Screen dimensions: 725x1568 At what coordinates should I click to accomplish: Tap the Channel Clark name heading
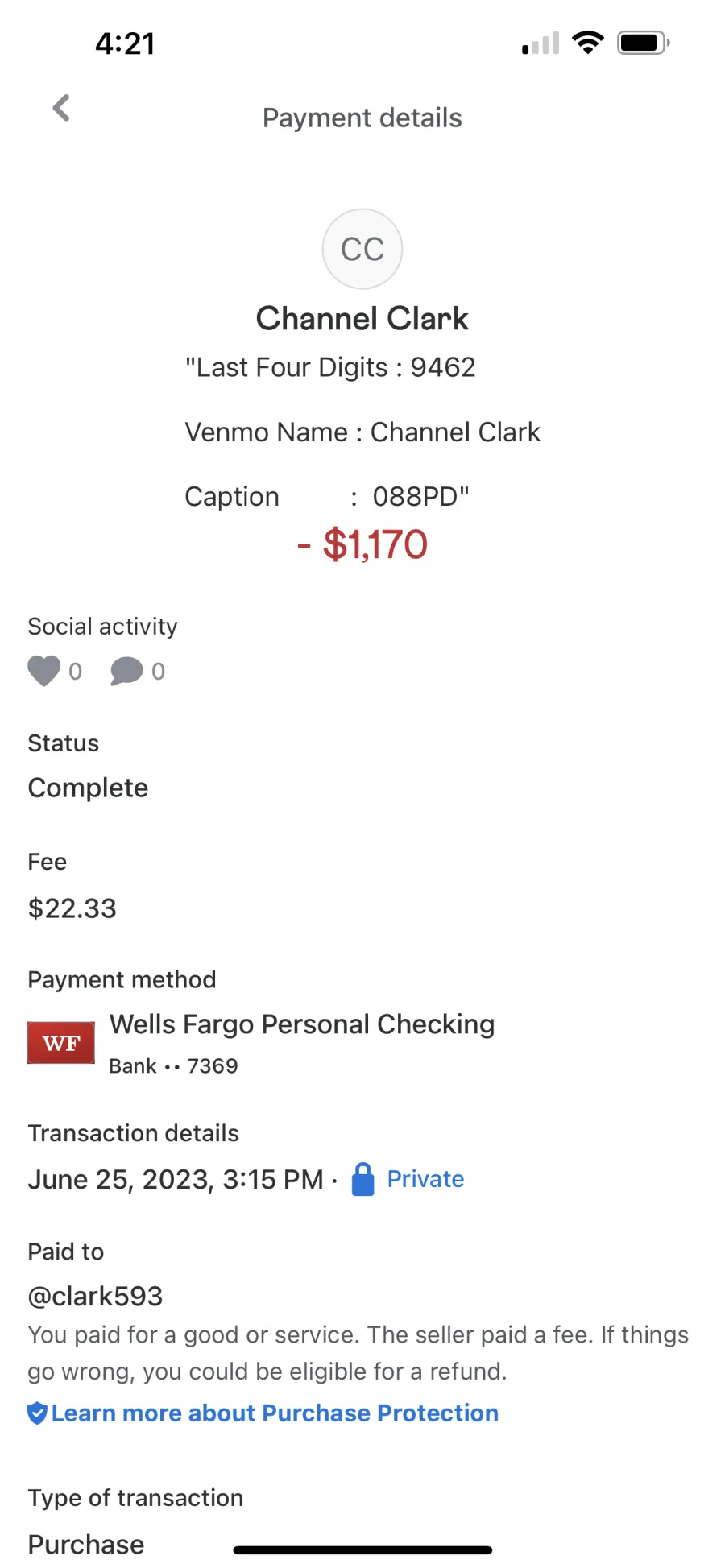point(362,319)
